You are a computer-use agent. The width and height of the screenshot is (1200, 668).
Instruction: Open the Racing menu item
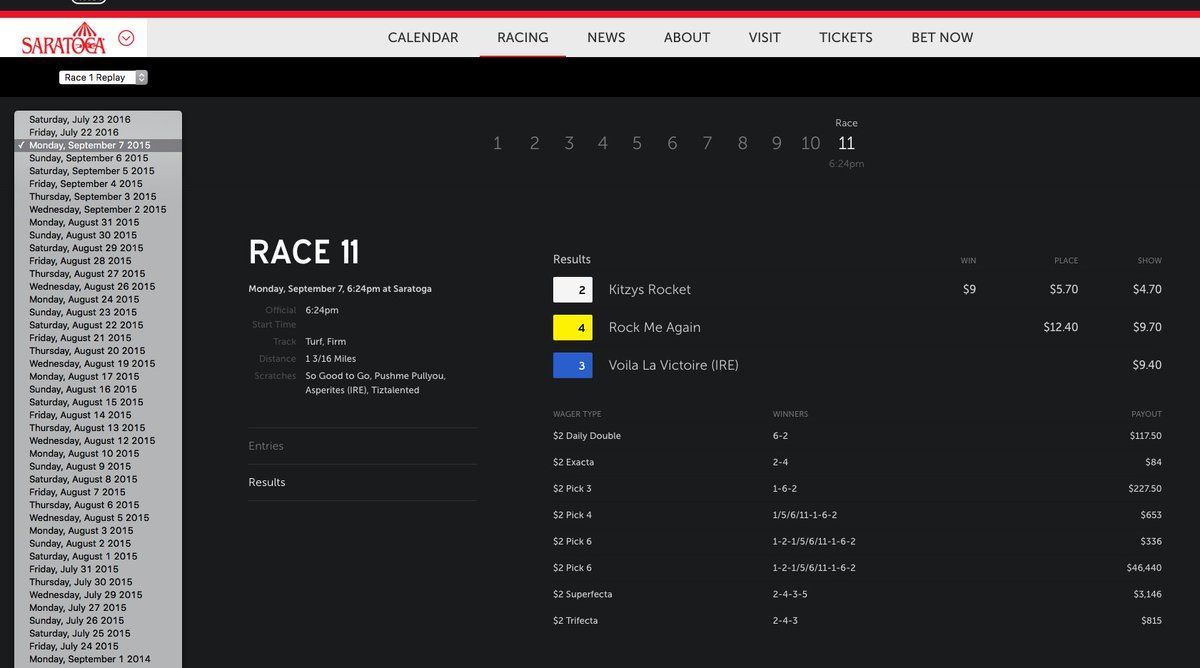522,37
